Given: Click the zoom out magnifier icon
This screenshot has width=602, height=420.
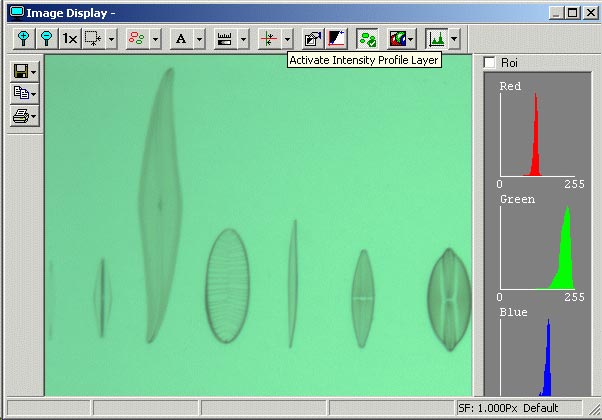Looking at the screenshot, I should click(x=47, y=39).
